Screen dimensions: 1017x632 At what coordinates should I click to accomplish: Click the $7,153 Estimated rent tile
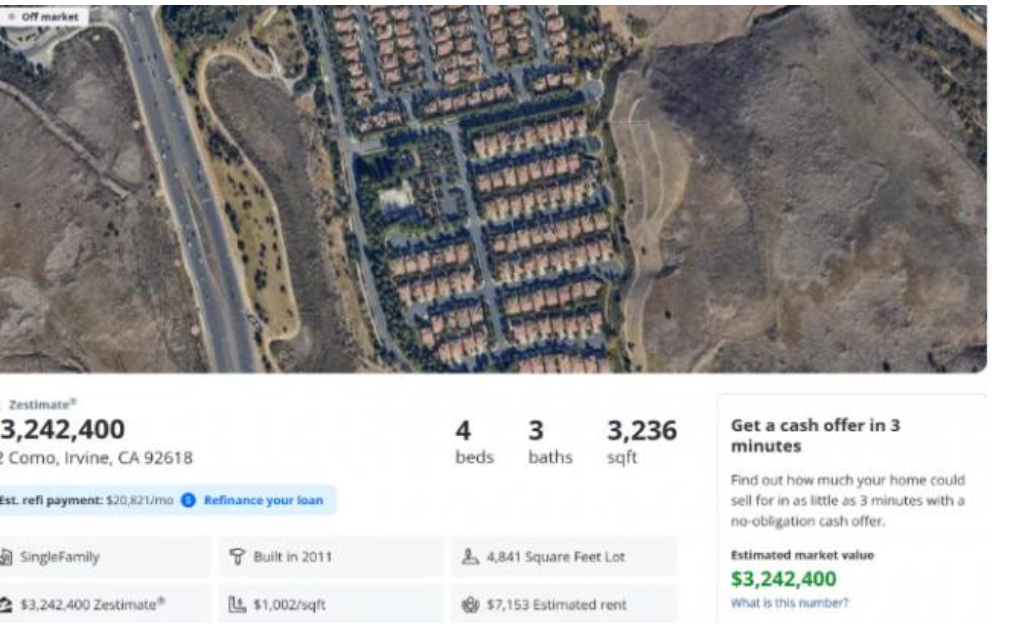pos(563,604)
